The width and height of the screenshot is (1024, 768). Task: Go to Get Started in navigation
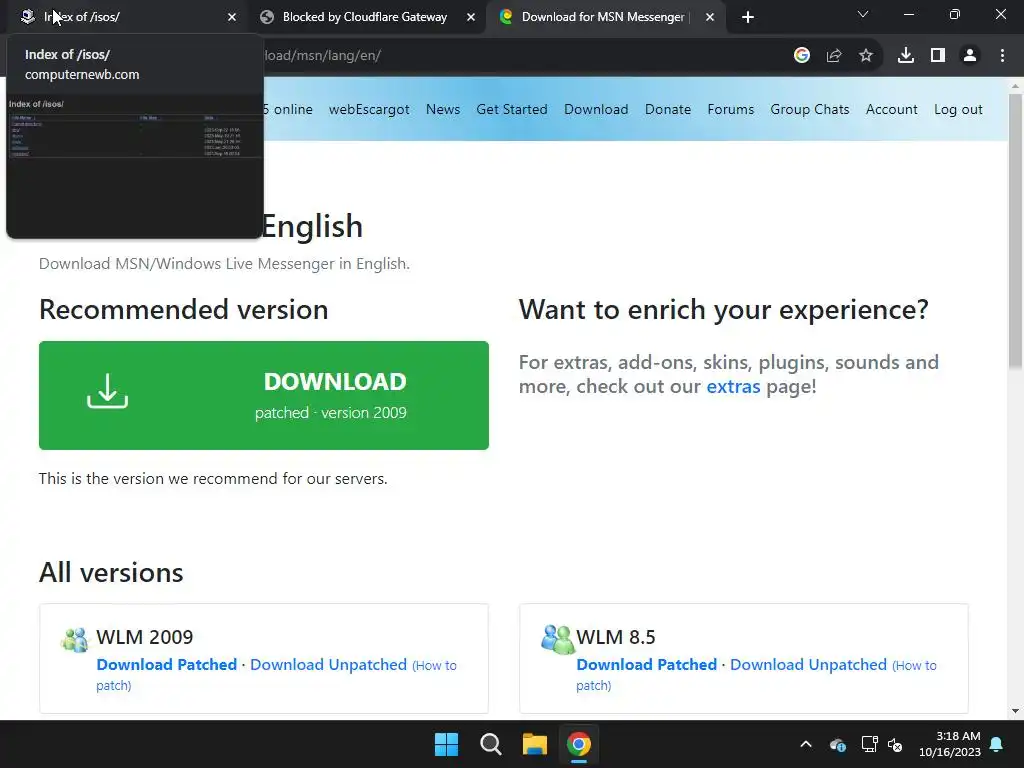click(x=512, y=110)
